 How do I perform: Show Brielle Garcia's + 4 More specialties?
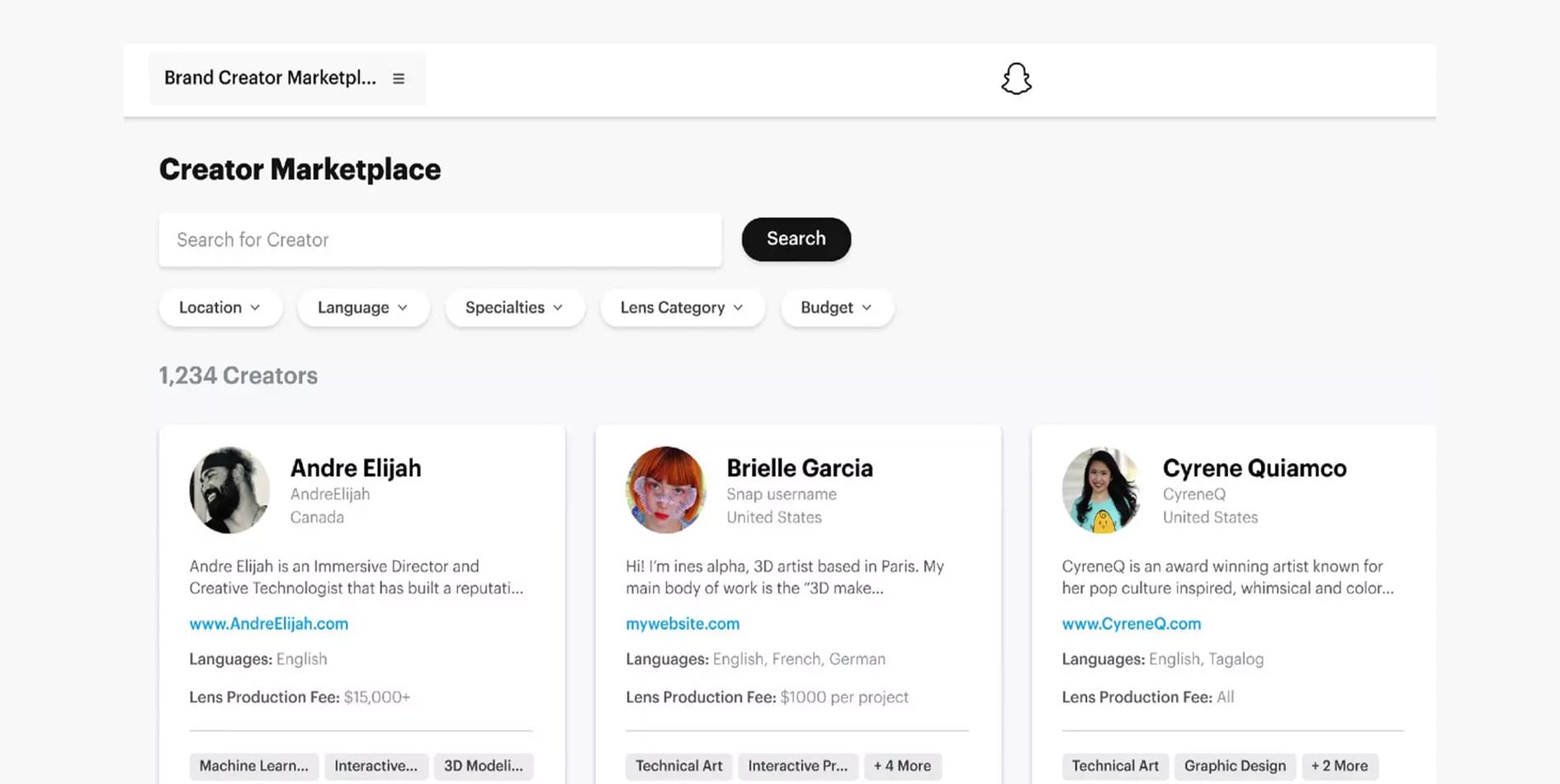click(x=901, y=766)
